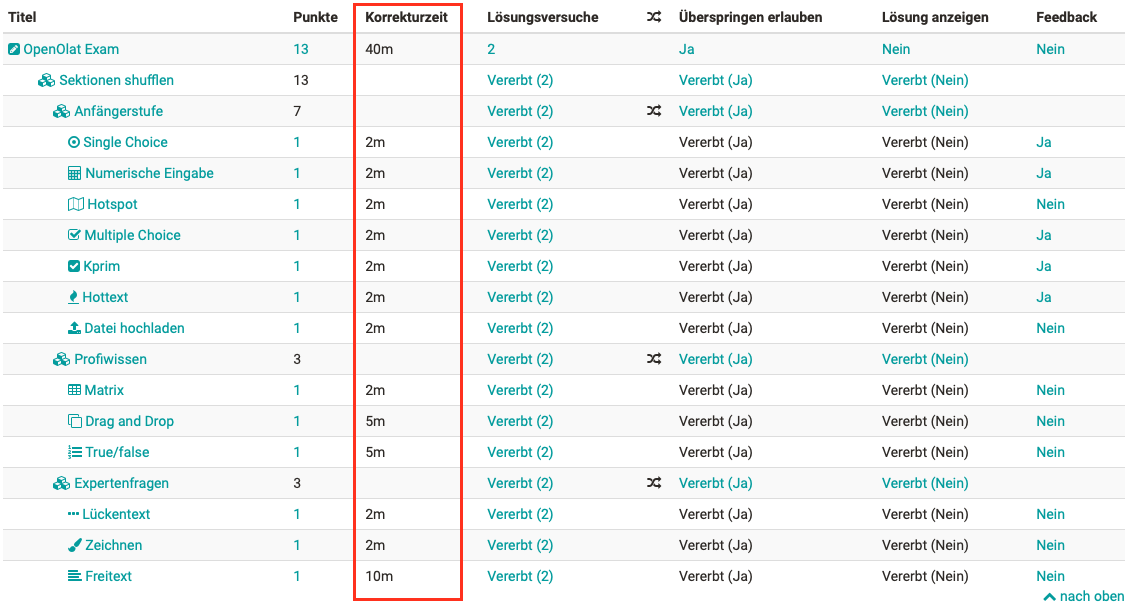Image resolution: width=1133 pixels, height=612 pixels.
Task: Click the OpenOlat Exam test icon
Action: tap(14, 49)
